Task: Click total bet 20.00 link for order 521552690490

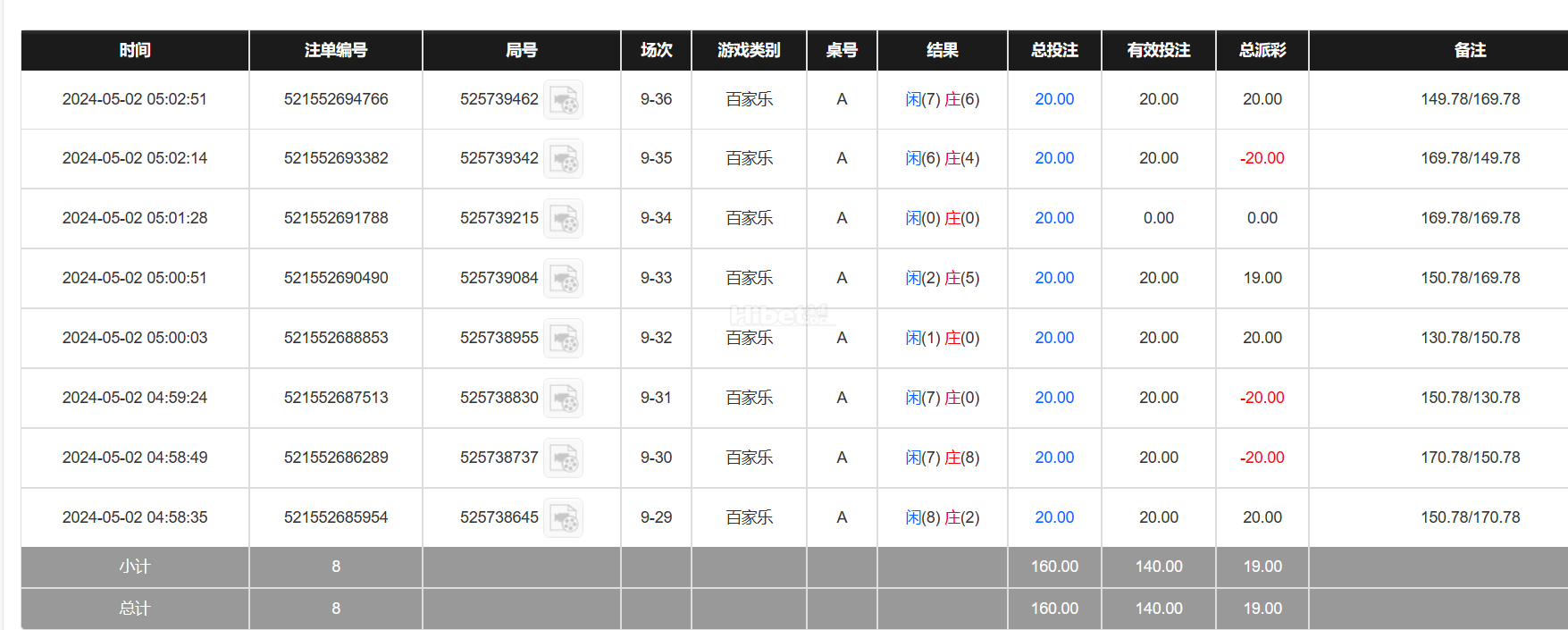Action: coord(1054,278)
